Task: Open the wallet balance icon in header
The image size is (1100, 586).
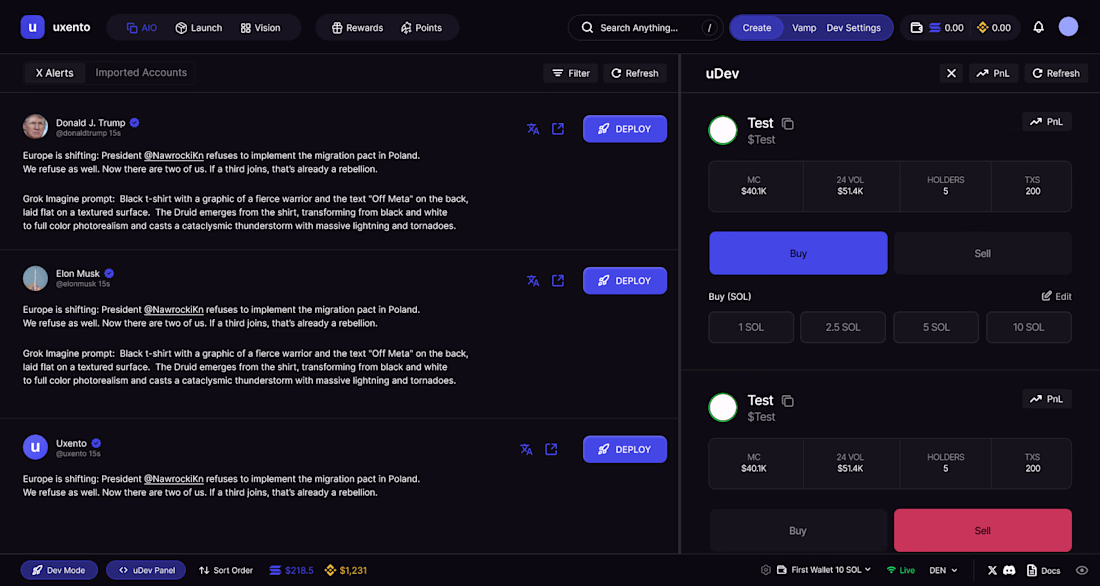Action: click(x=916, y=28)
